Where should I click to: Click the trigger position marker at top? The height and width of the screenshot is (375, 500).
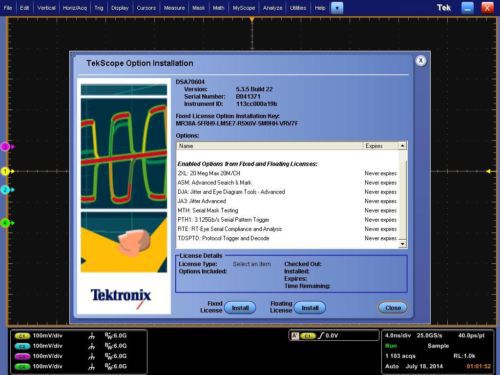coord(252,20)
